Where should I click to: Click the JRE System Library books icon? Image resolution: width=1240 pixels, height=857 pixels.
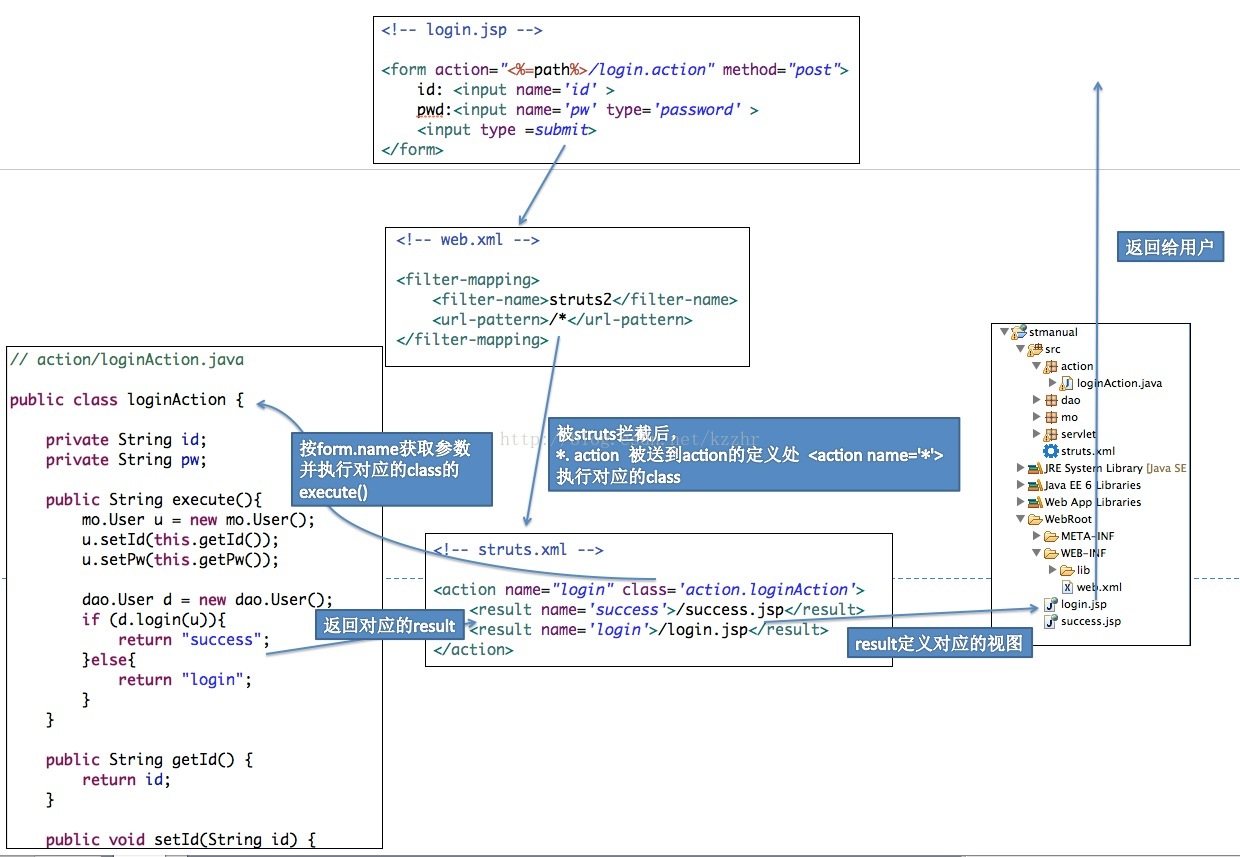point(1035,468)
